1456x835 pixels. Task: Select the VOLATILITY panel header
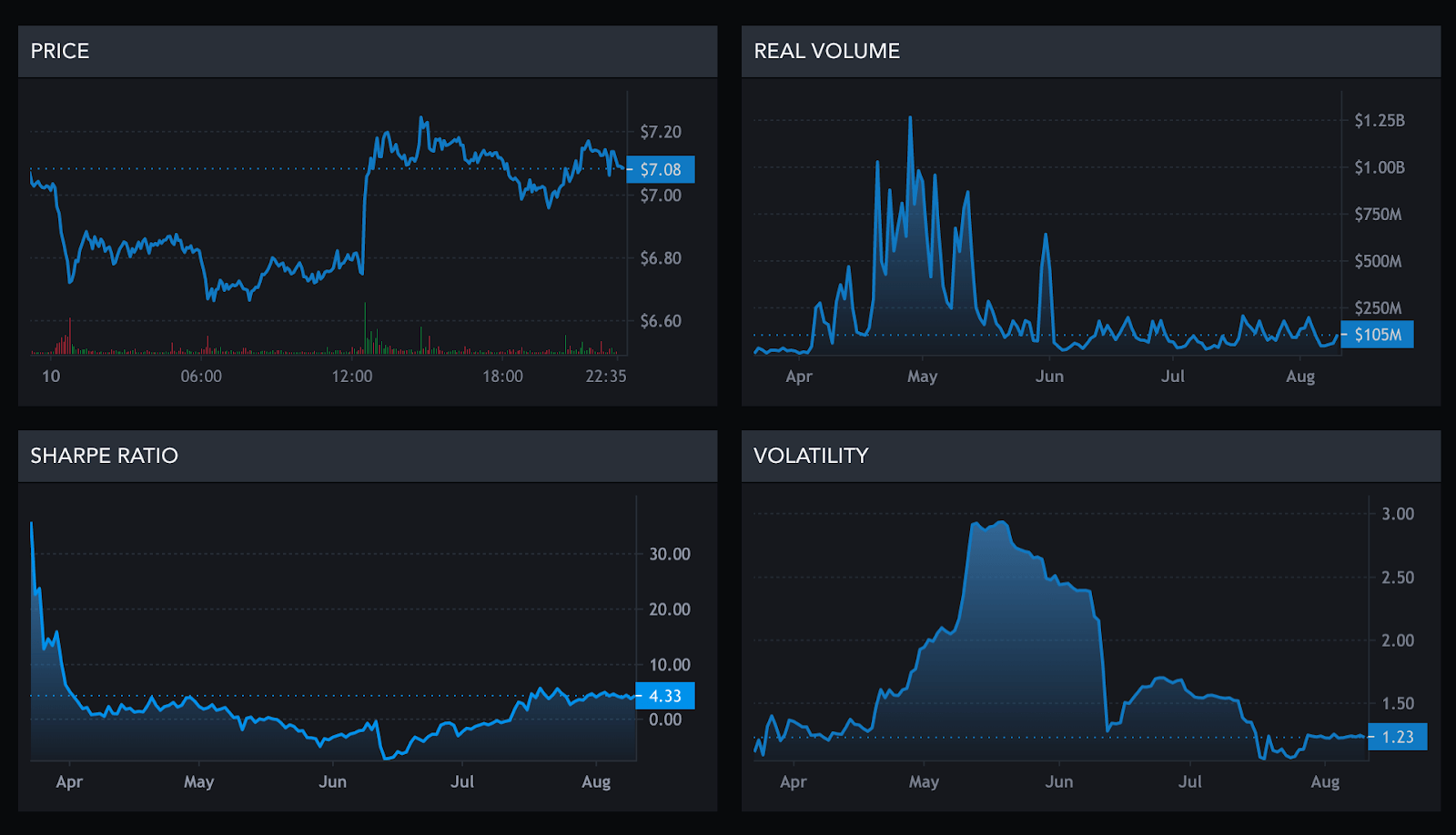click(x=811, y=456)
